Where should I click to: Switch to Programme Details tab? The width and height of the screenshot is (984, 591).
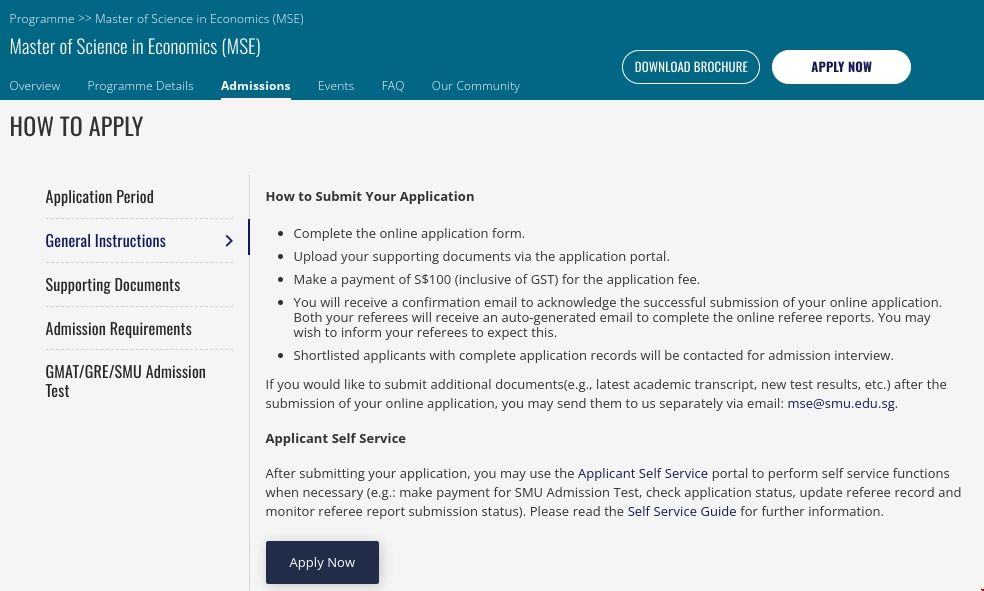pos(140,86)
